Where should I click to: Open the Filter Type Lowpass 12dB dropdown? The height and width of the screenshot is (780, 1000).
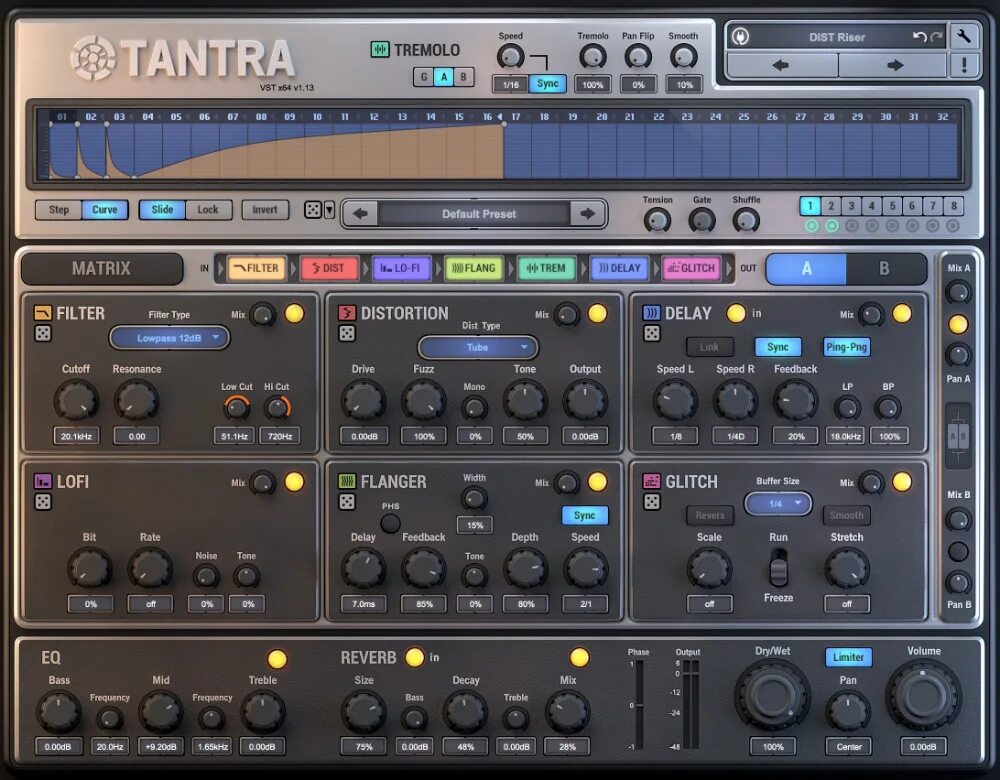click(x=169, y=337)
